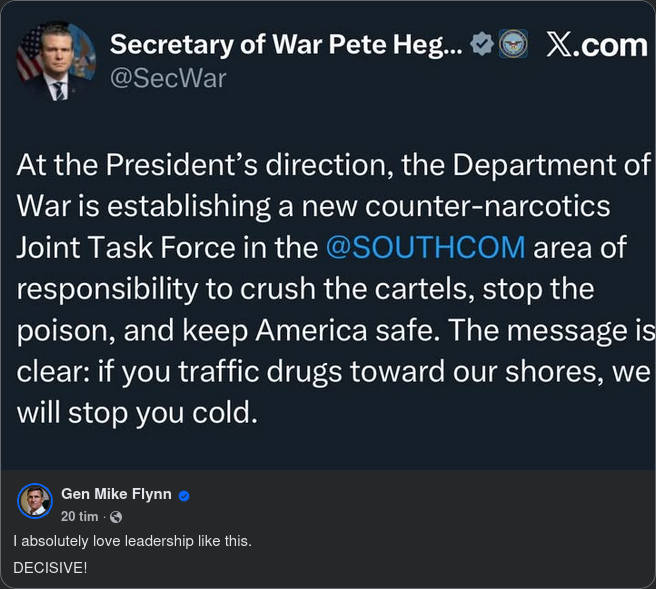Click the "20 tim" post timestamp
This screenshot has width=656, height=589.
click(79, 516)
